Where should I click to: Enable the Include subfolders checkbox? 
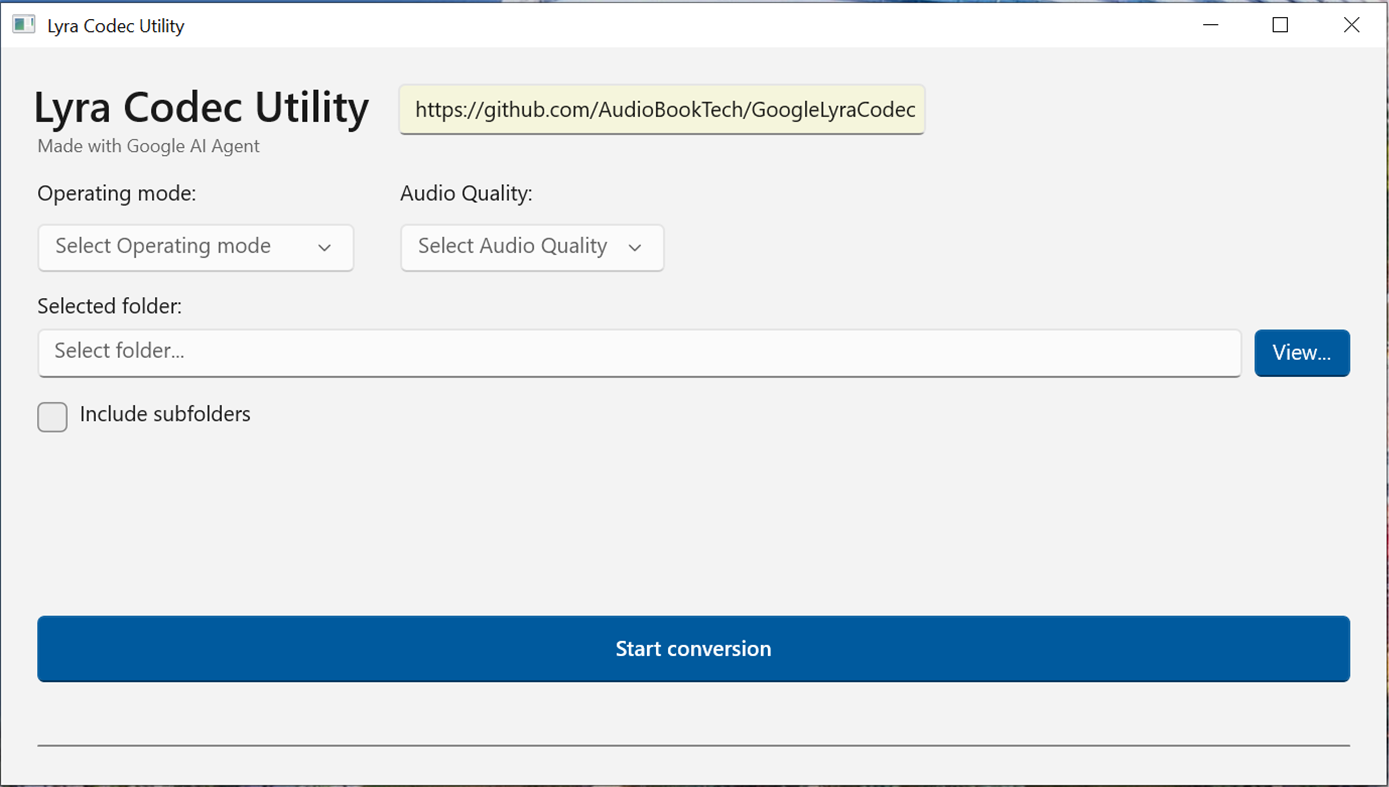coord(53,416)
